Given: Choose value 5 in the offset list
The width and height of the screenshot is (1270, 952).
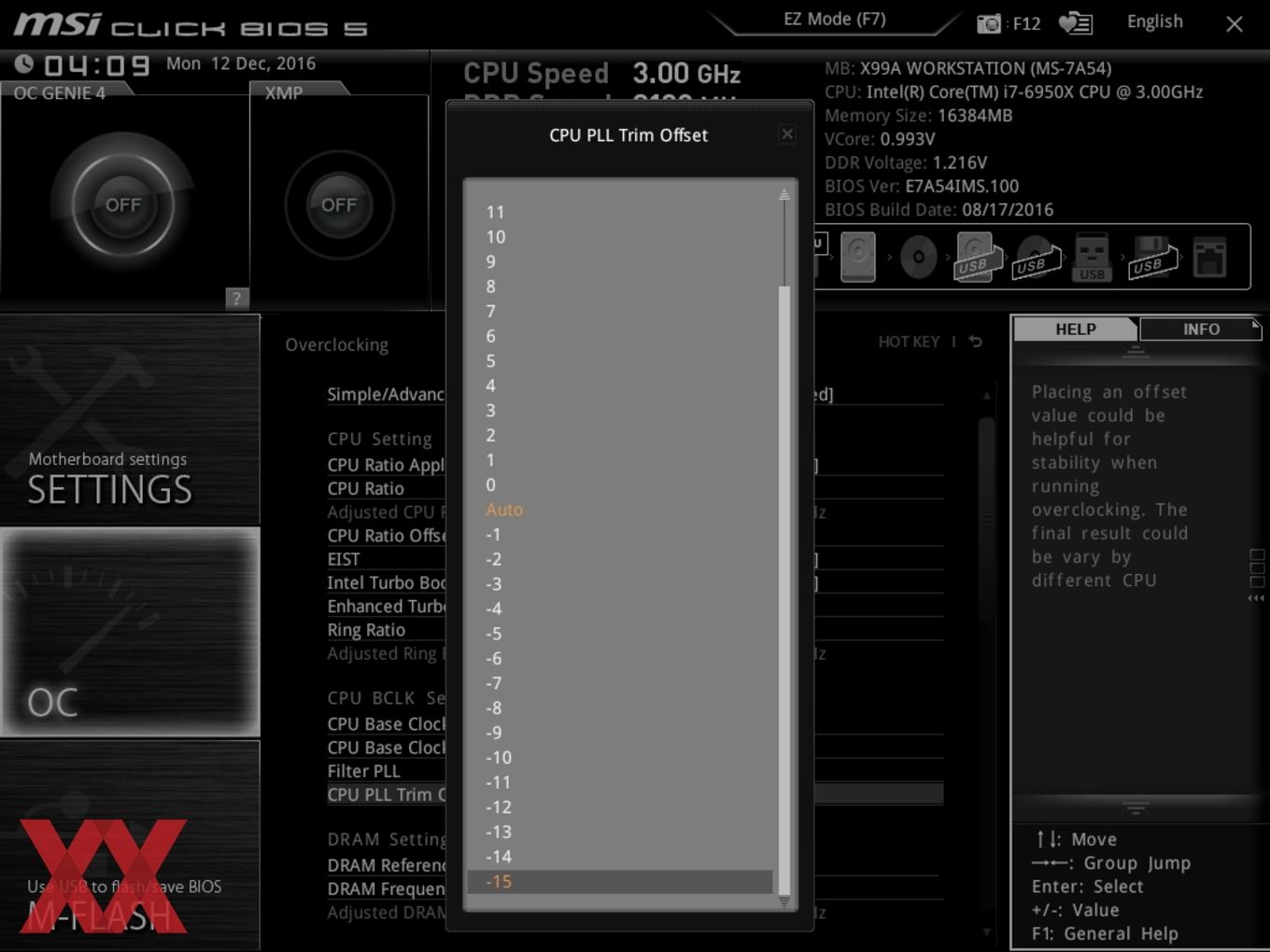Looking at the screenshot, I should [619, 361].
